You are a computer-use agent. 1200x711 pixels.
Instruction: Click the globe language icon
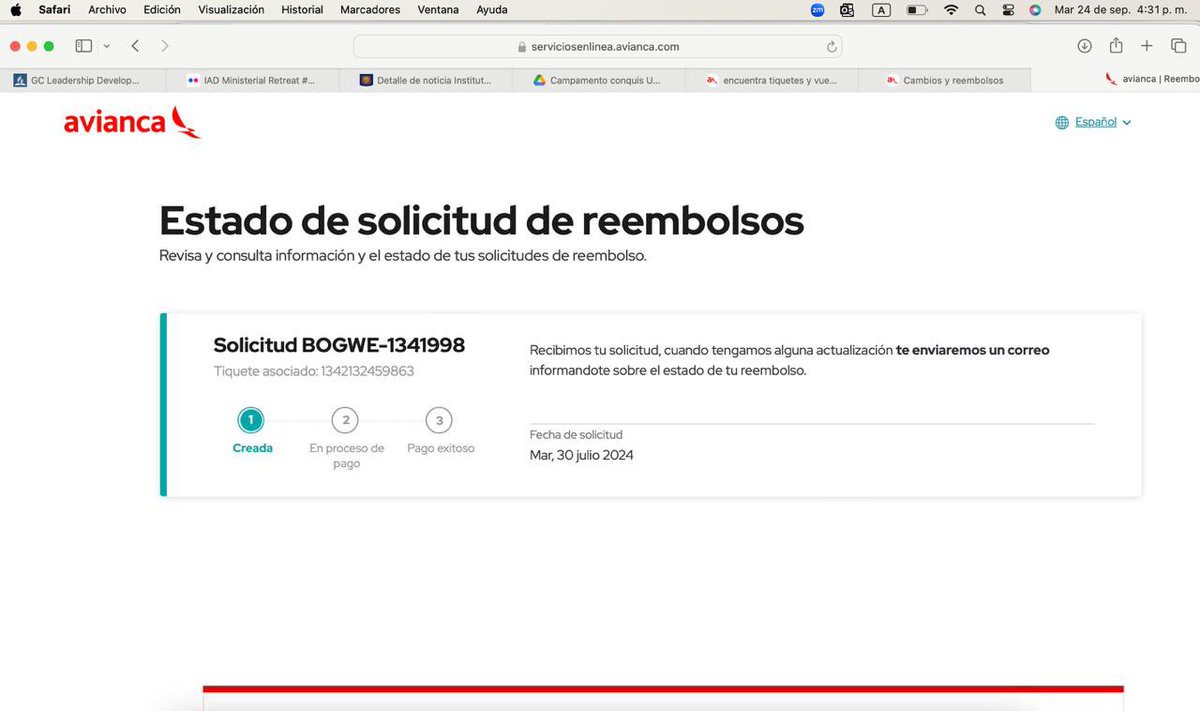(x=1062, y=122)
